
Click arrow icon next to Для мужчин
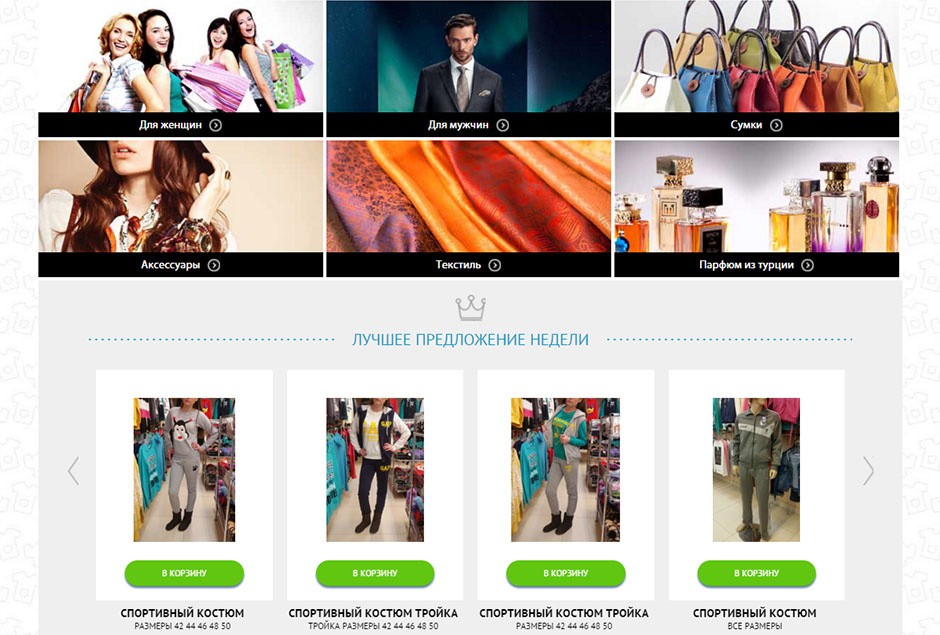[502, 125]
